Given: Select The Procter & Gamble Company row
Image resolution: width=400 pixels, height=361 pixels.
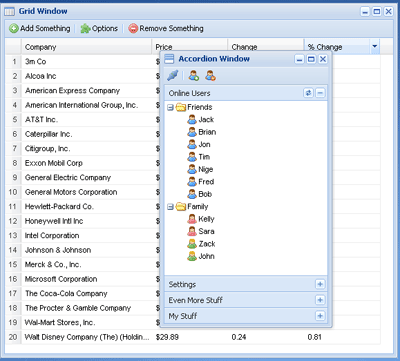Looking at the screenshot, I should (x=83, y=308).
